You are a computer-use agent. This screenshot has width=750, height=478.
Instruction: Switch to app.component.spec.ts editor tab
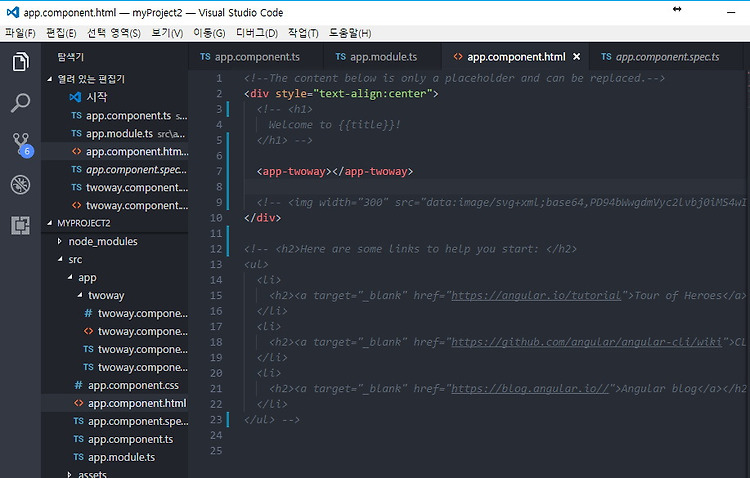click(667, 56)
